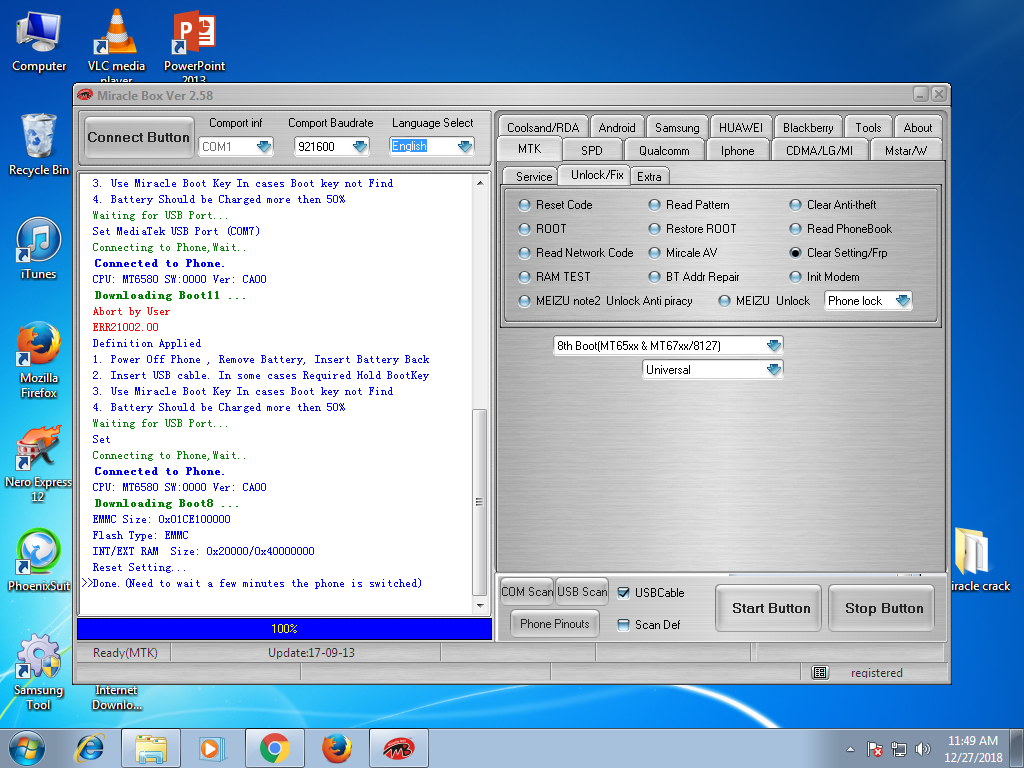Open the Recycle Bin icon

(x=39, y=144)
